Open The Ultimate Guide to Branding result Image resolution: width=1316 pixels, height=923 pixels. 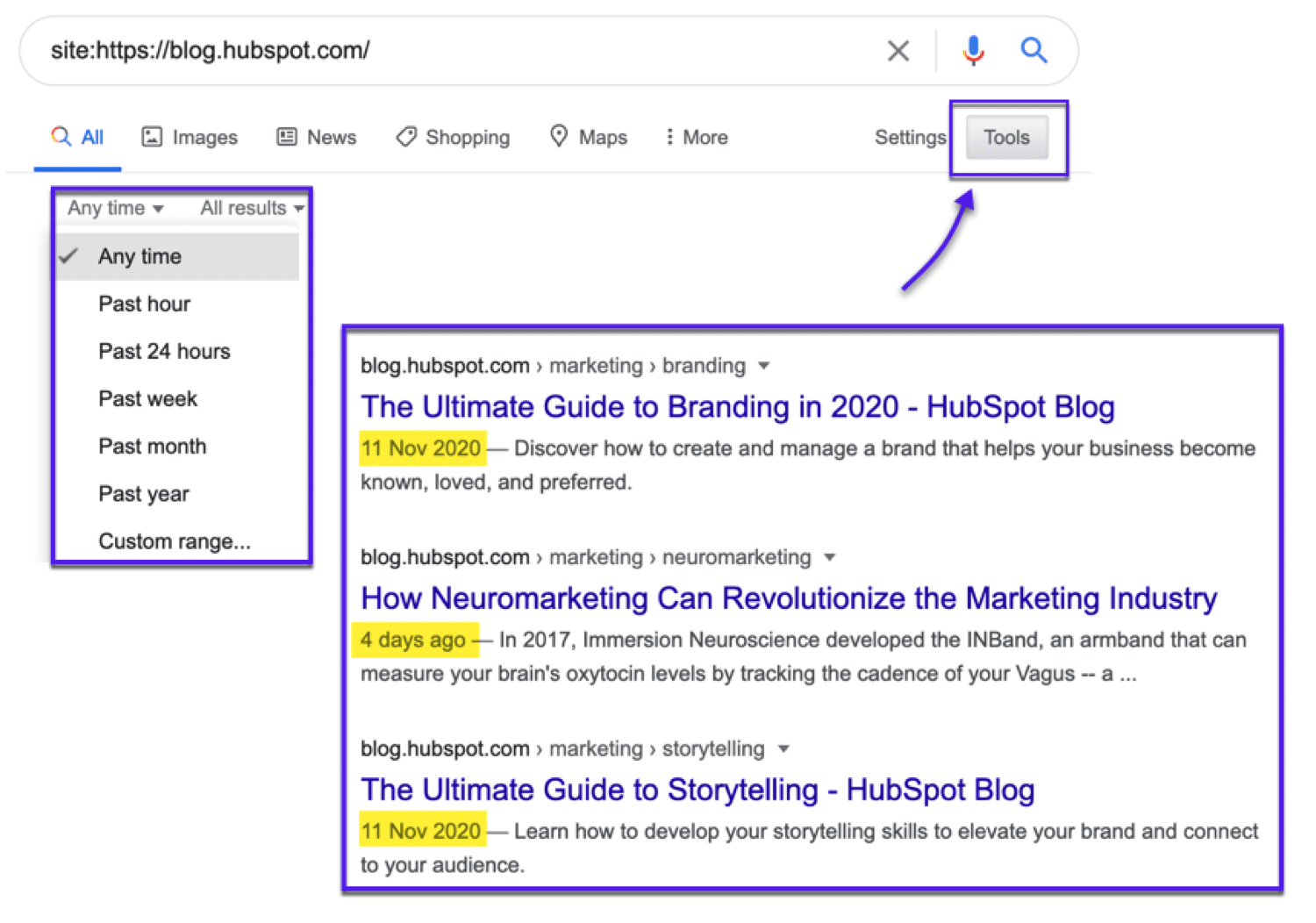point(737,407)
